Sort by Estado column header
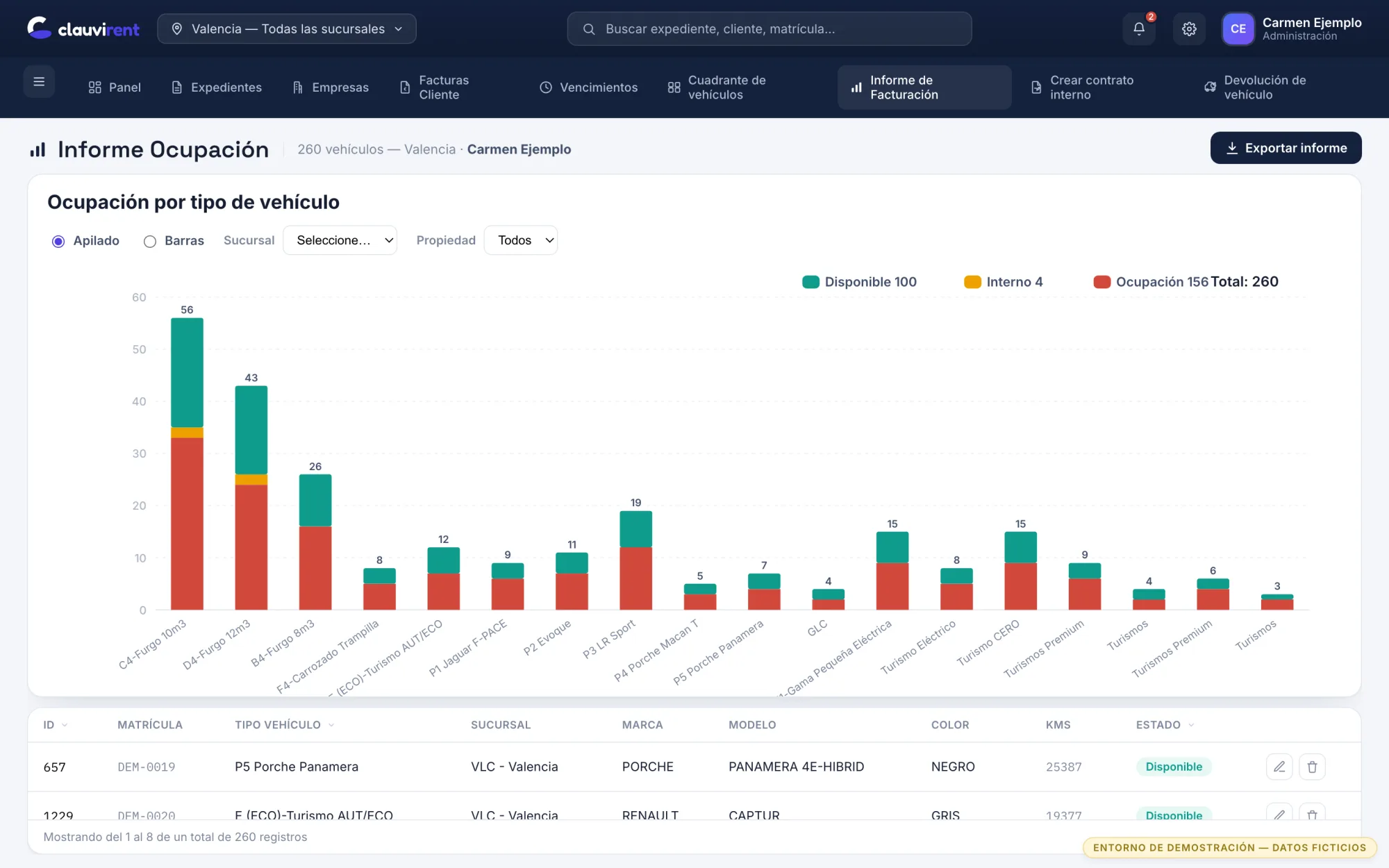Screen dimensions: 1389x868 1165,725
